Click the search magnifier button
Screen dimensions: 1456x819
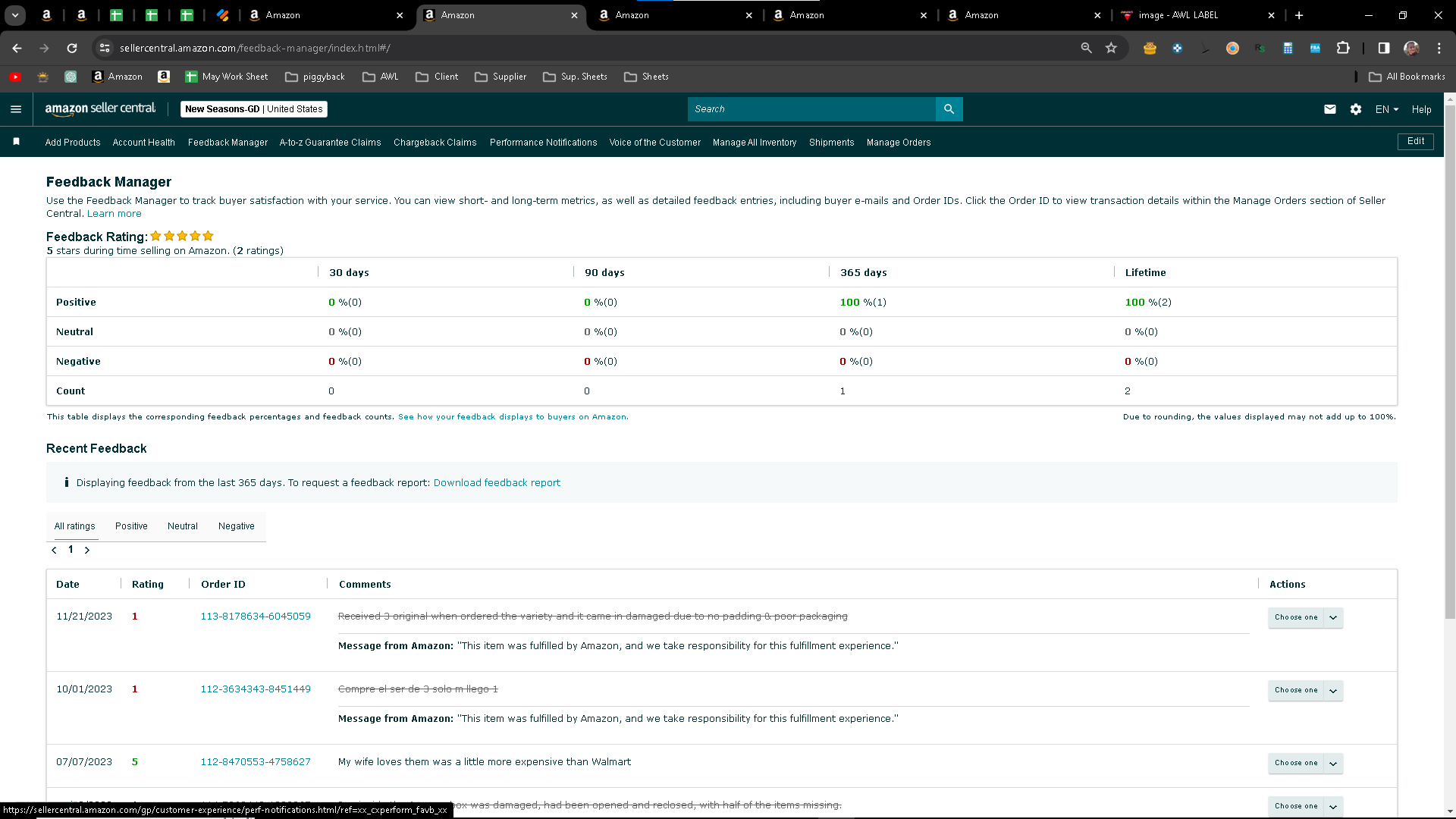point(949,109)
